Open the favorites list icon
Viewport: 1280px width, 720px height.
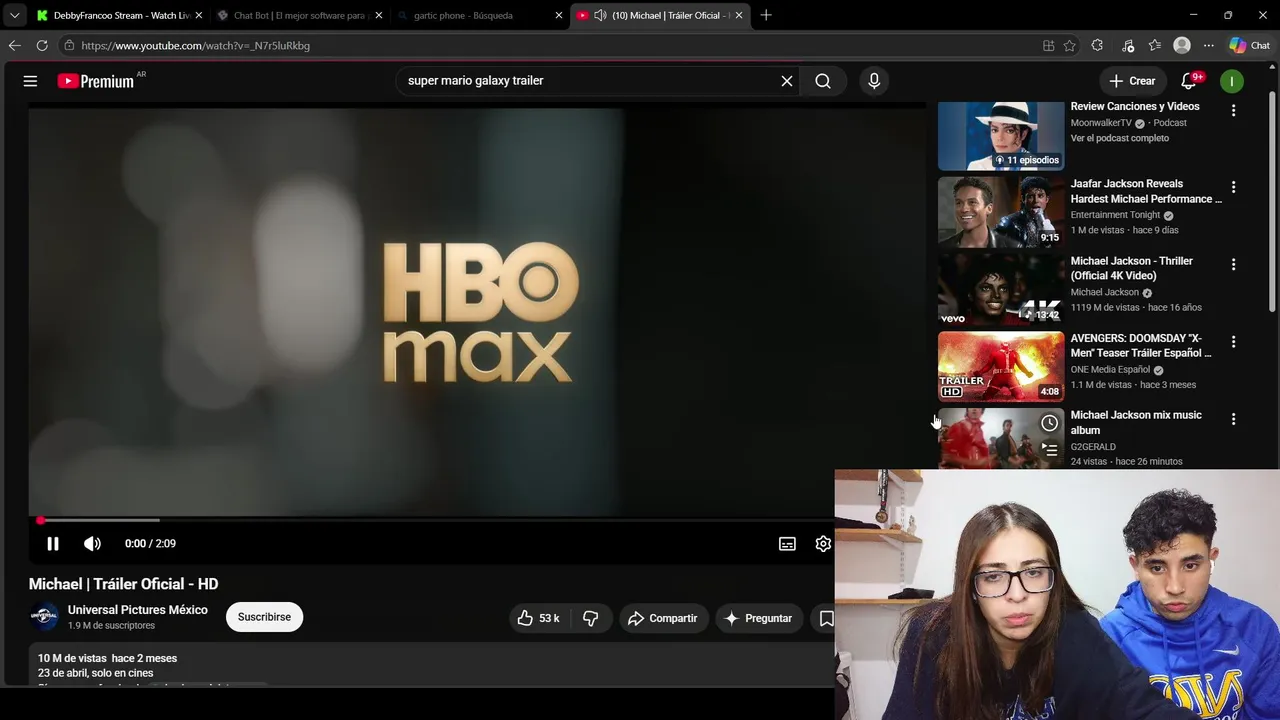pyautogui.click(x=1155, y=45)
